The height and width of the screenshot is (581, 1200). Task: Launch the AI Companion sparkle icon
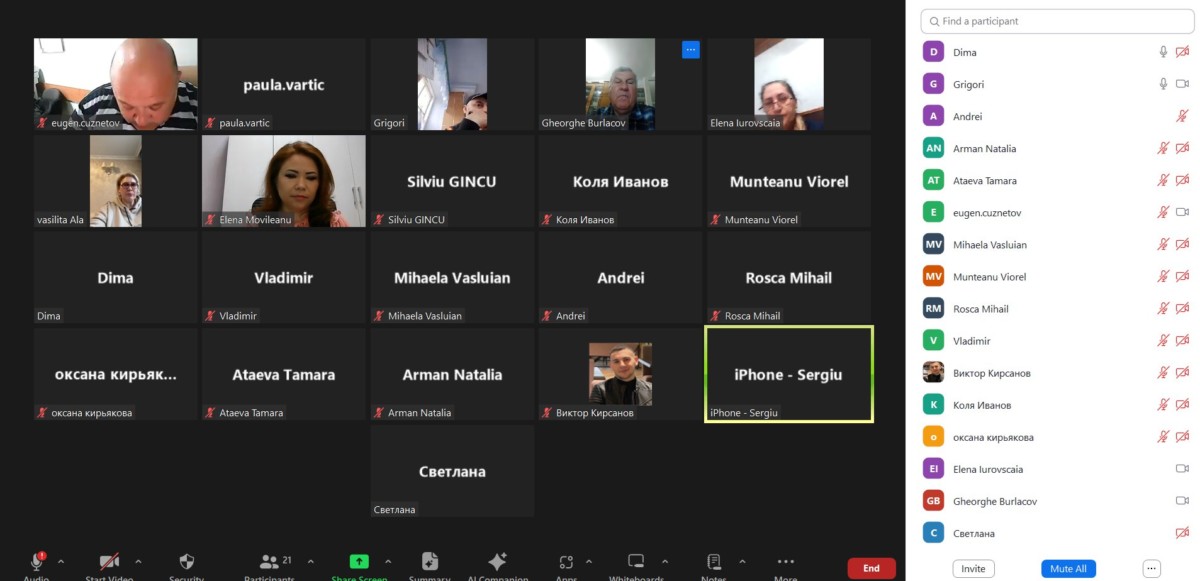[x=497, y=561]
